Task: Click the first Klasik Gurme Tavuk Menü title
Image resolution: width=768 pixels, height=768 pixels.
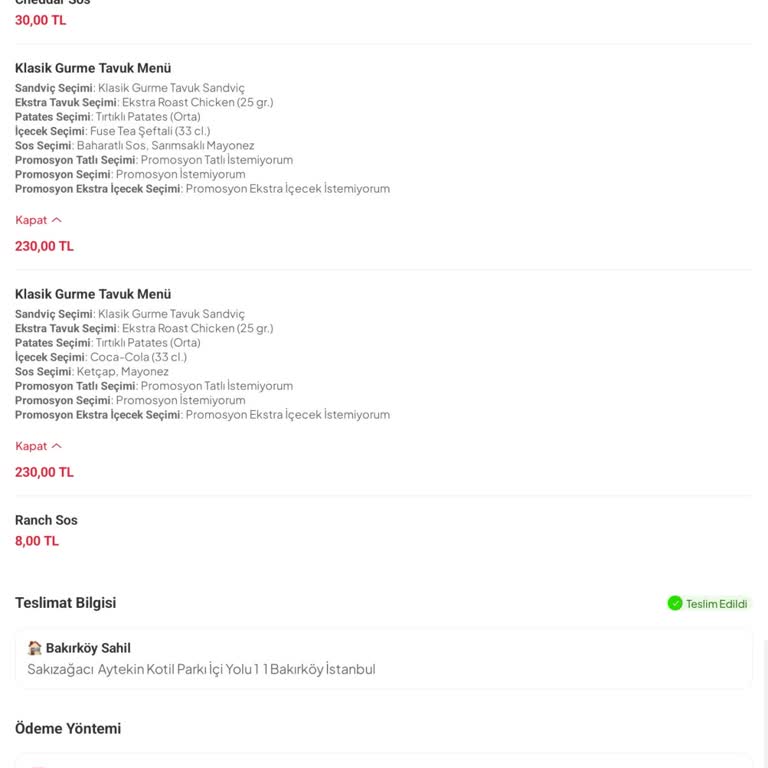Action: 93,68
